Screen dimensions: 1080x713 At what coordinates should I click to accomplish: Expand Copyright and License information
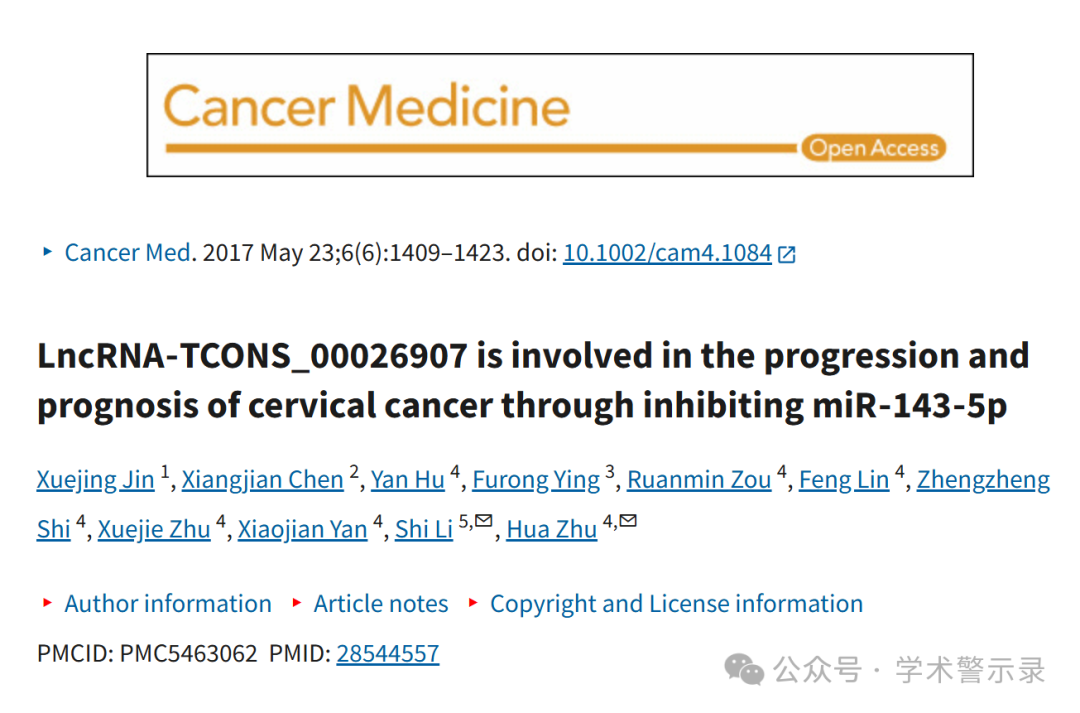click(x=676, y=603)
